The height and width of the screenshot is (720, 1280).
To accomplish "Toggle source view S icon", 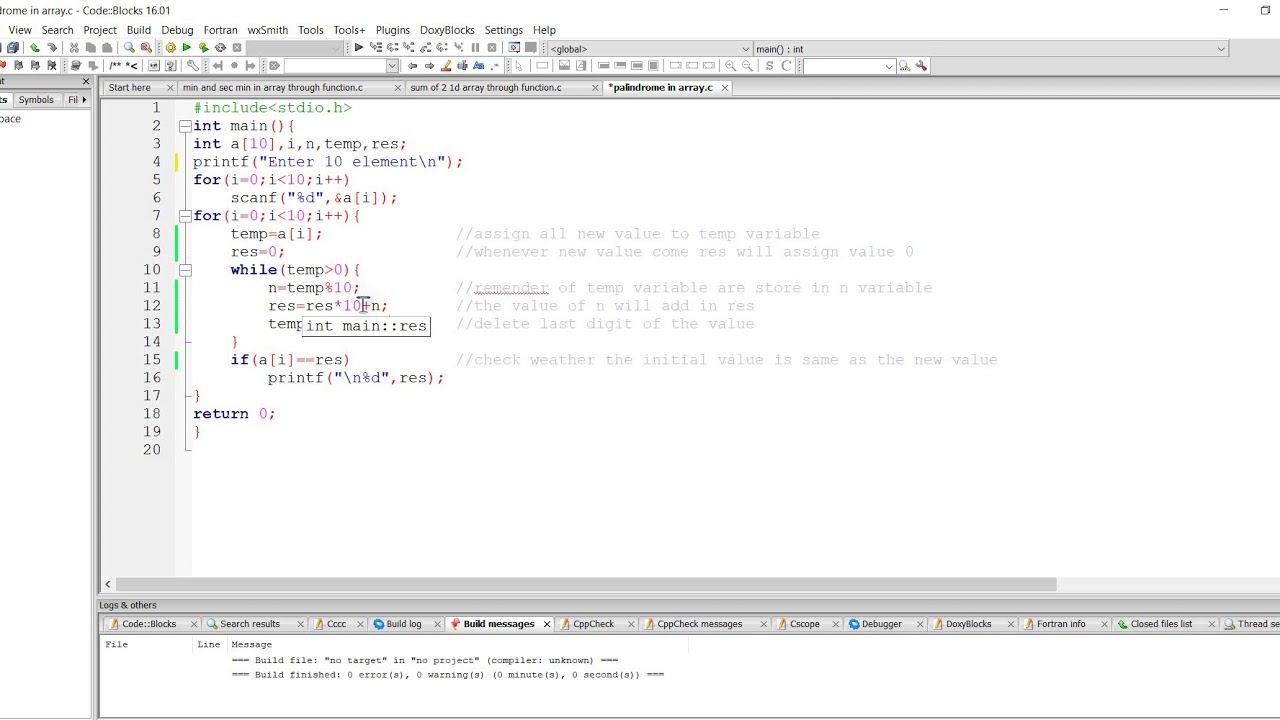I will pyautogui.click(x=769, y=66).
